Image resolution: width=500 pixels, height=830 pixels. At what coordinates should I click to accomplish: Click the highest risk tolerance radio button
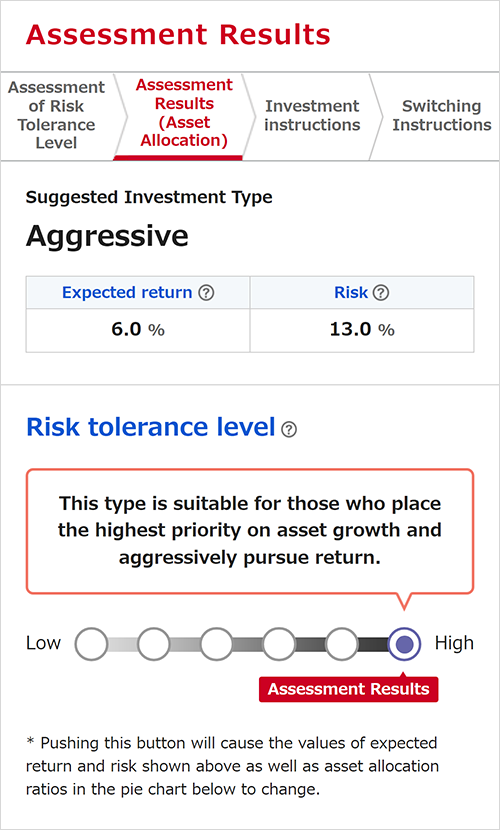pos(404,644)
